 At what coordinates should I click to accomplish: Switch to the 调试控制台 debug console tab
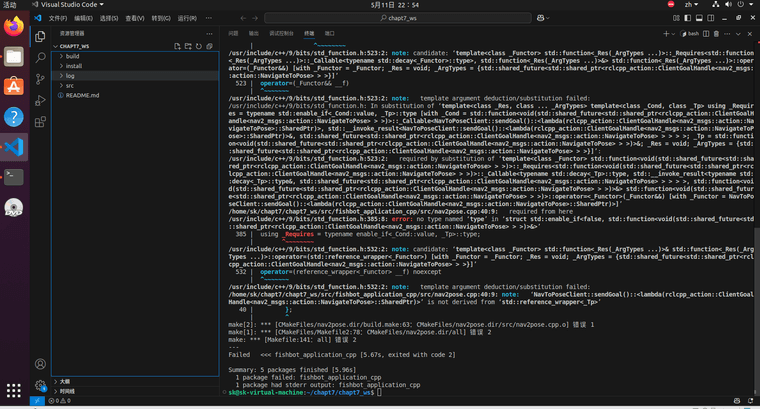(x=281, y=33)
